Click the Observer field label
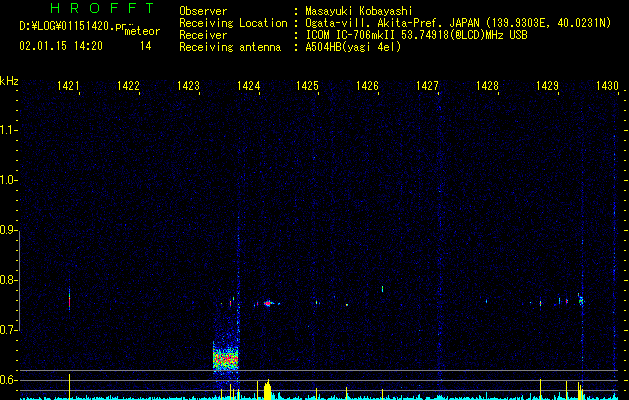The width and height of the screenshot is (629, 400). pos(203,11)
